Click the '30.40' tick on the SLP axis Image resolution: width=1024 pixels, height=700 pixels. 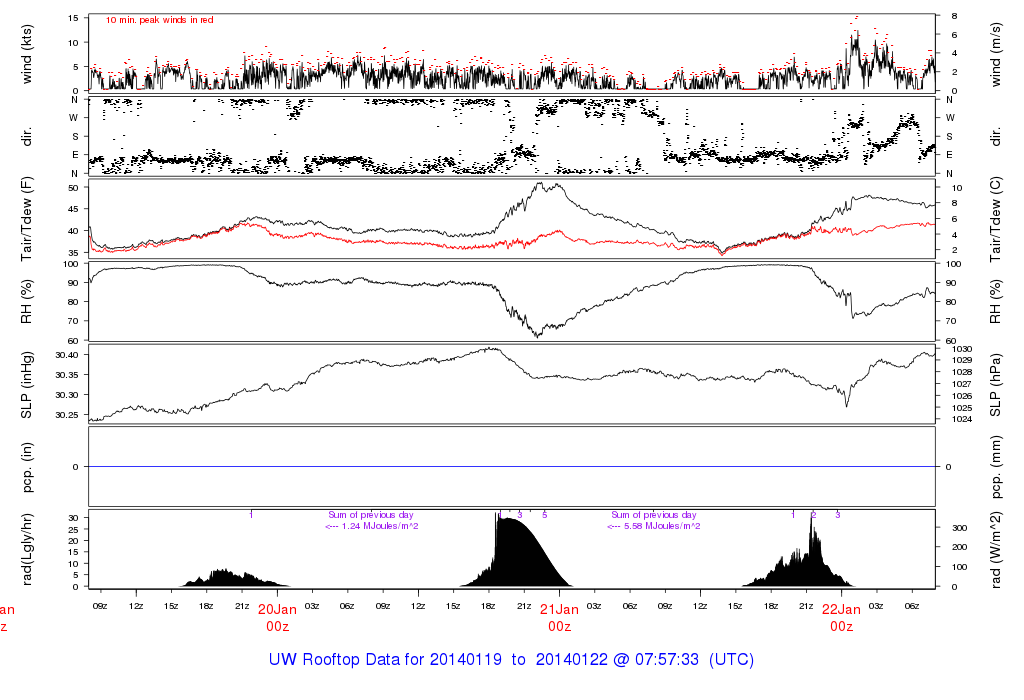[x=67, y=355]
